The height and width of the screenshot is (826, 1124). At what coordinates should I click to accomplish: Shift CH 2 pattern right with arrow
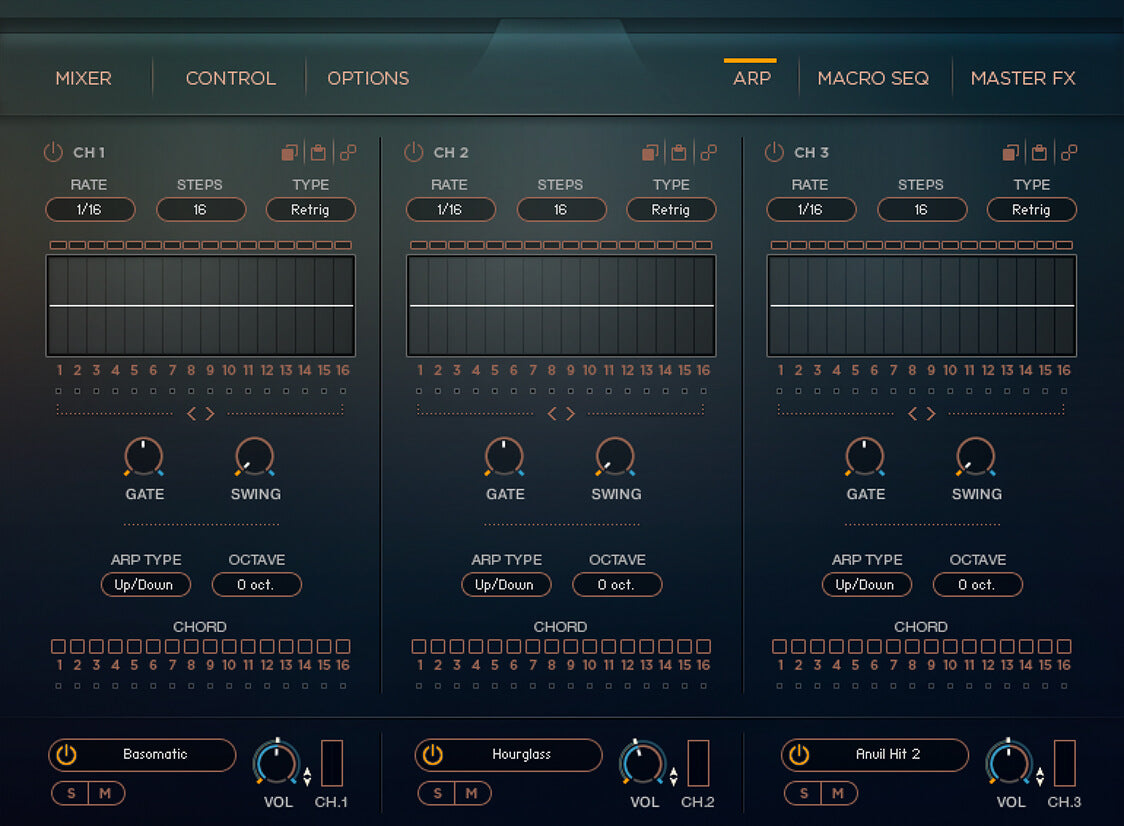571,414
